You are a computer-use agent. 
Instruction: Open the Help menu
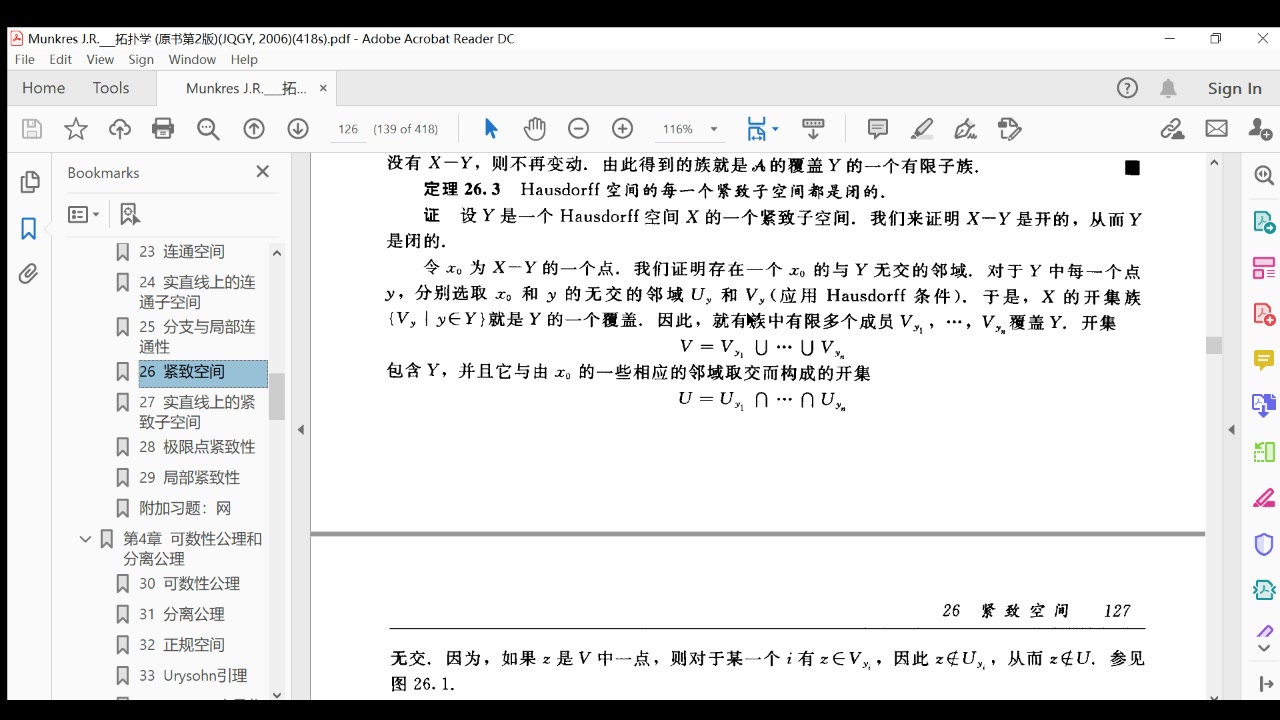coord(244,60)
